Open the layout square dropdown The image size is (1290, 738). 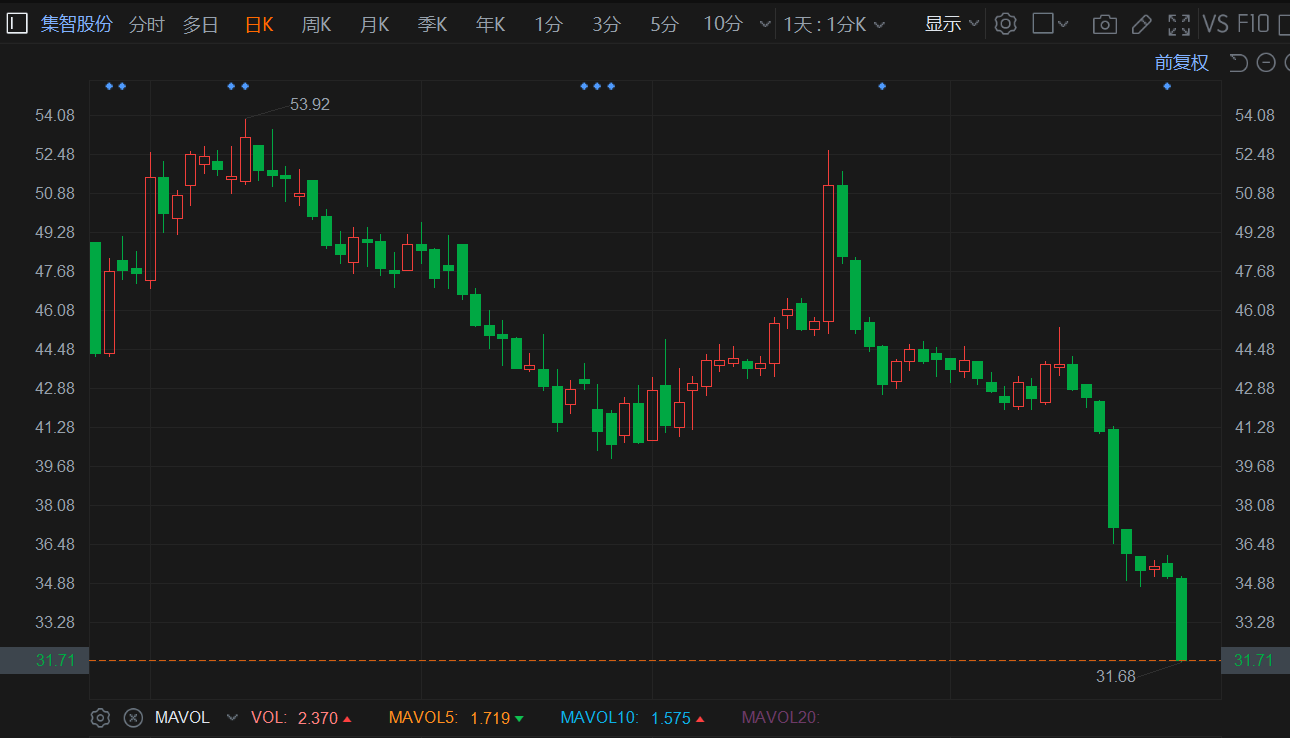[x=1050, y=24]
